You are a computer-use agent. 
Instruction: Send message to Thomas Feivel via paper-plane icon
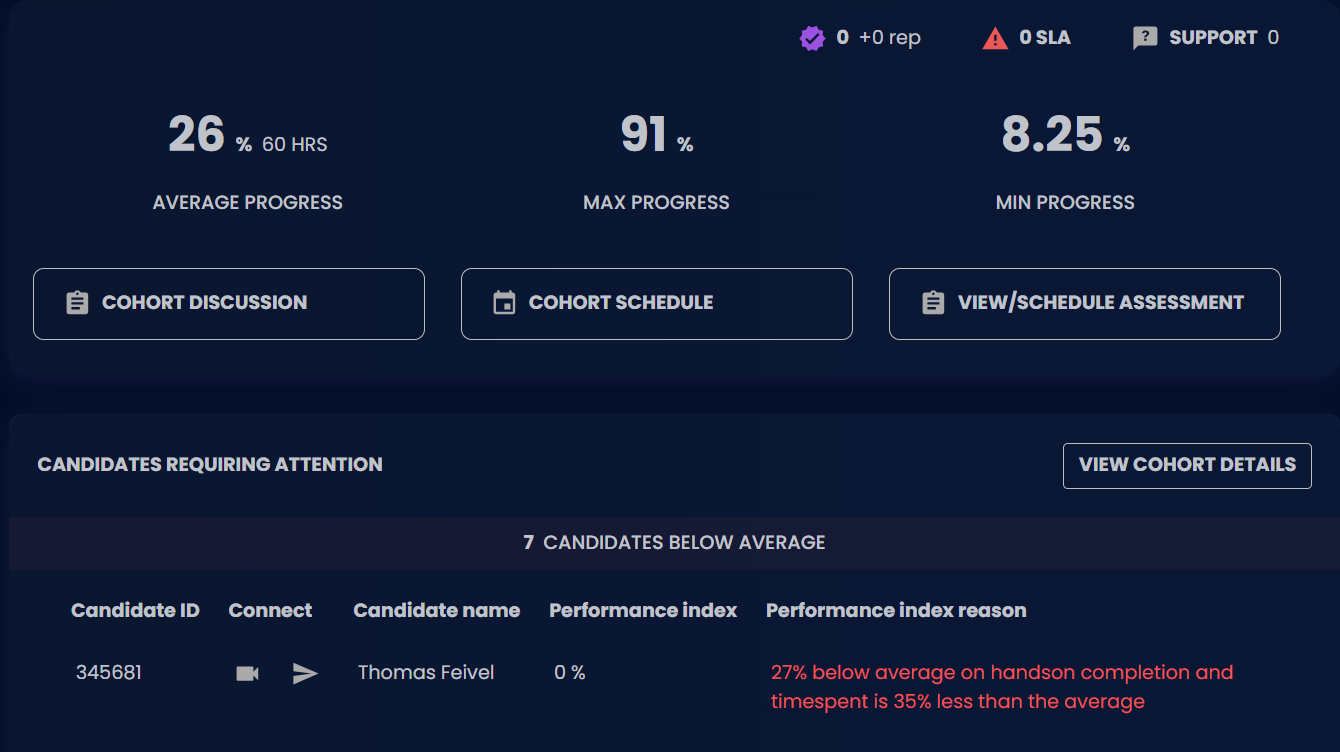(305, 674)
